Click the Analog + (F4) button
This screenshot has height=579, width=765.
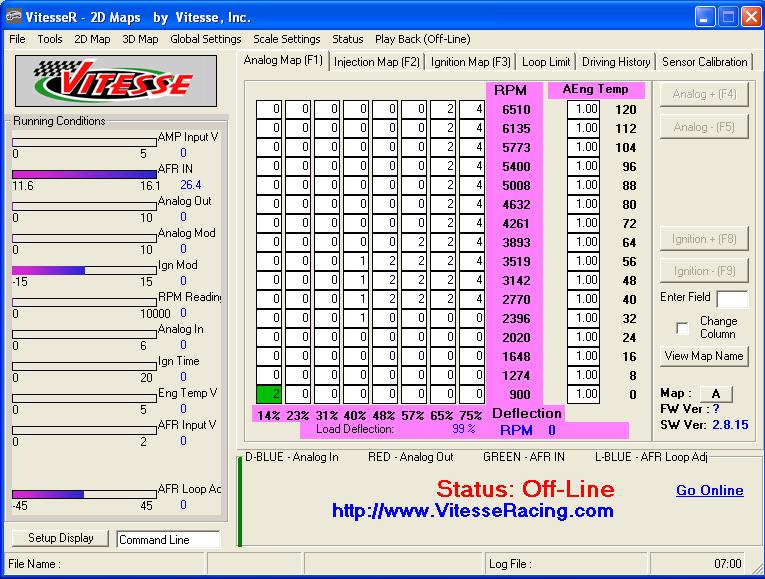pos(704,94)
